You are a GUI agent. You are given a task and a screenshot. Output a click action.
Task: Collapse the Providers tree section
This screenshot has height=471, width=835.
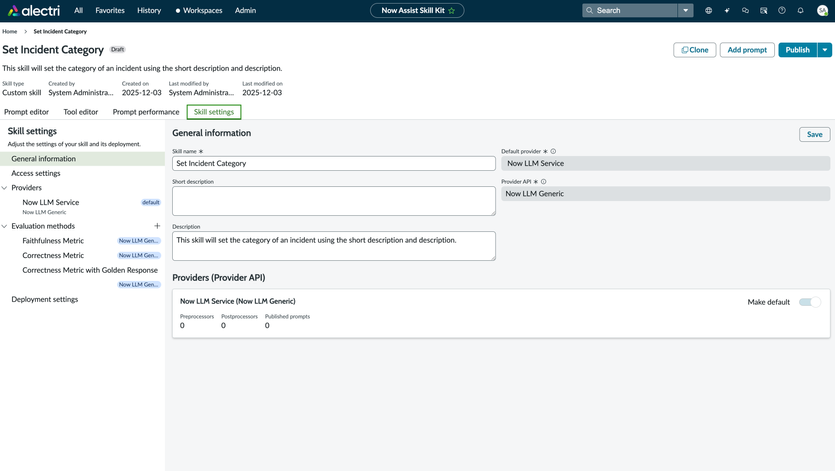coord(5,188)
